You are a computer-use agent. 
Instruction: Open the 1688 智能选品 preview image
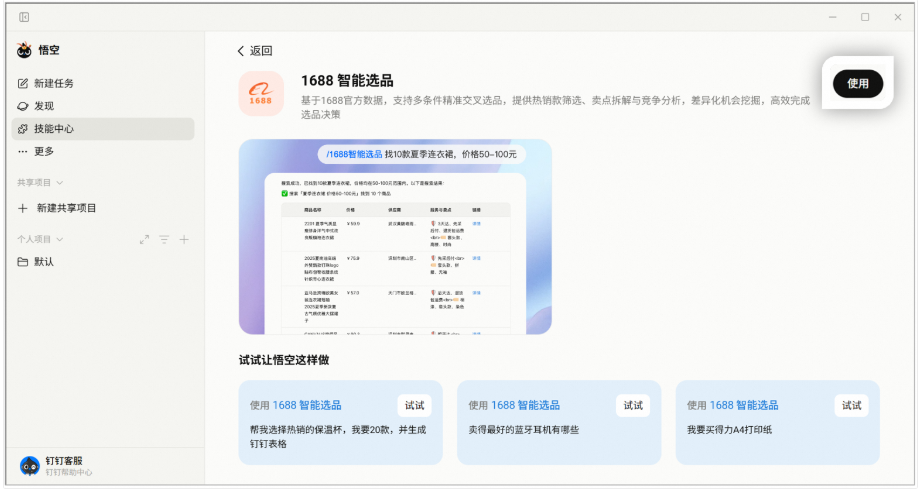[395, 237]
